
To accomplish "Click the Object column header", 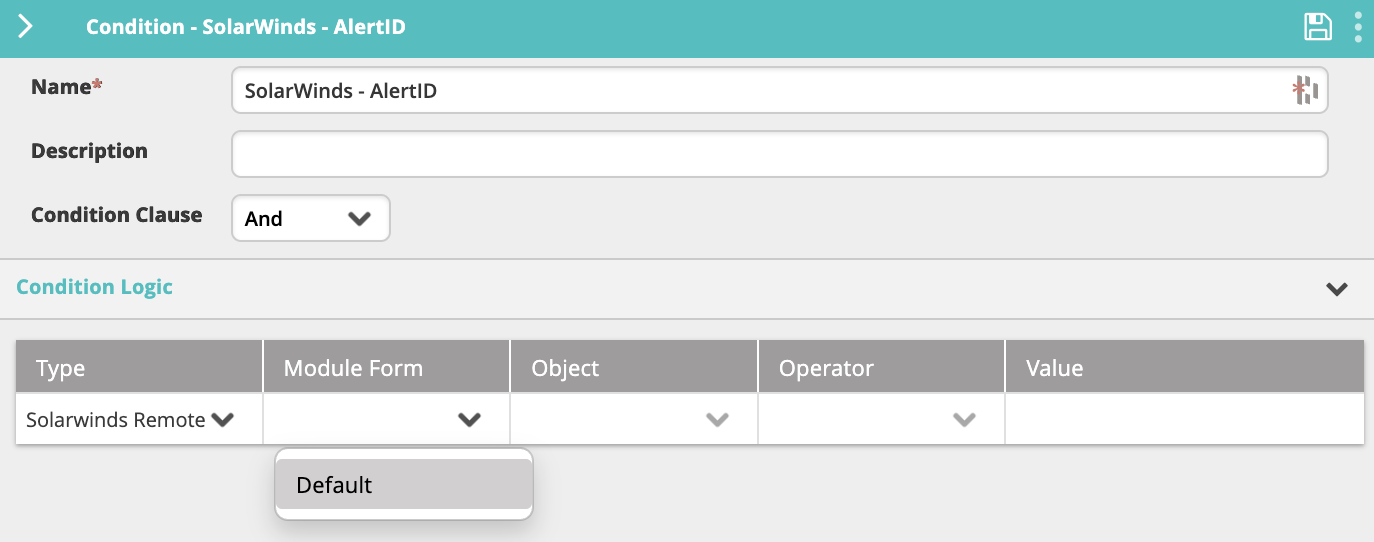I will point(634,368).
